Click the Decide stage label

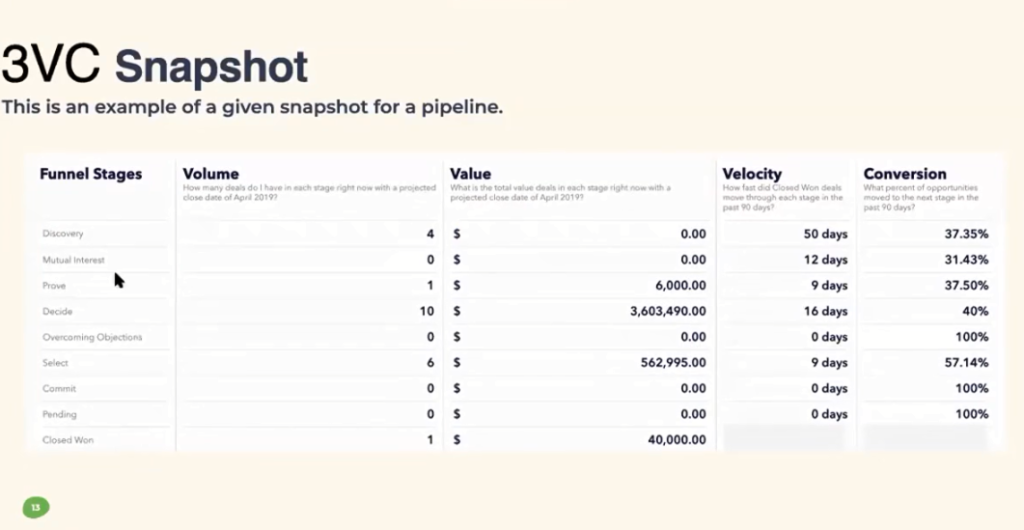57,311
